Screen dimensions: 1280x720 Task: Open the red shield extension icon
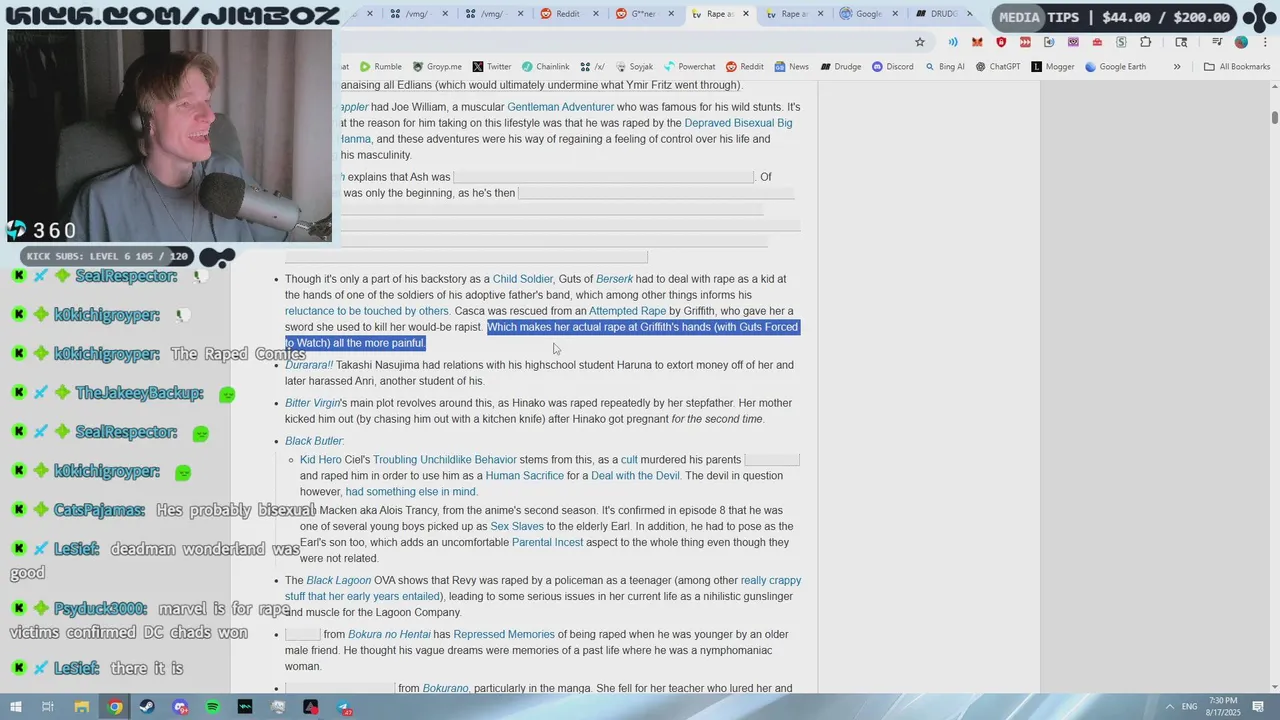[x=1001, y=42]
